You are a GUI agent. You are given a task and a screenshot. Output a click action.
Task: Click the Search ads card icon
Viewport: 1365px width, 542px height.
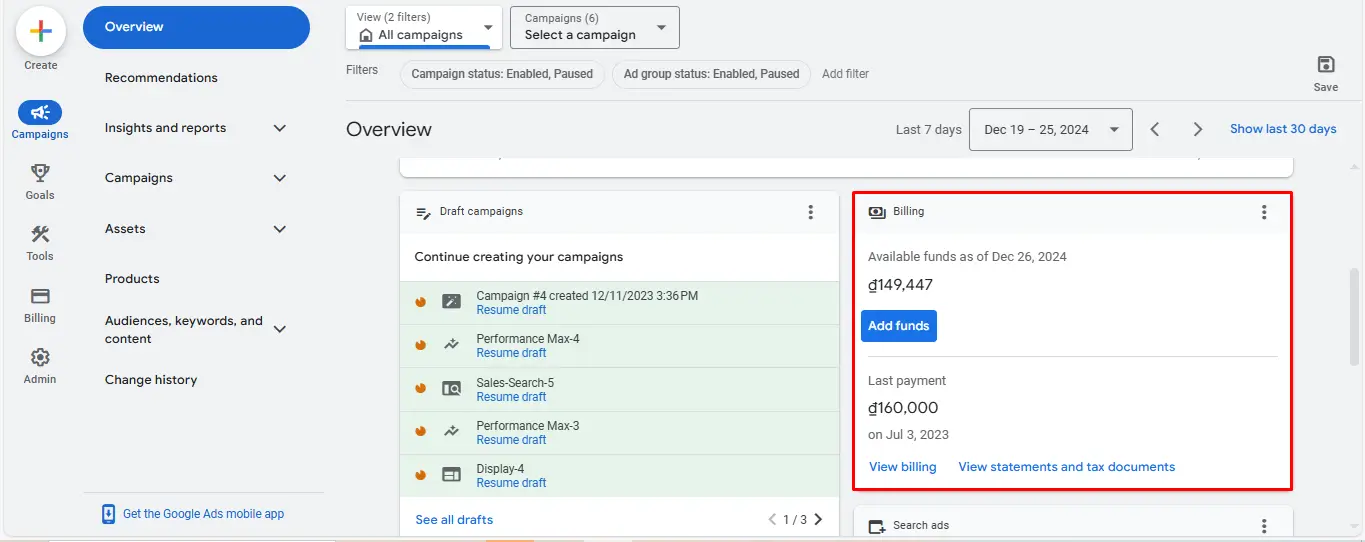point(877,526)
